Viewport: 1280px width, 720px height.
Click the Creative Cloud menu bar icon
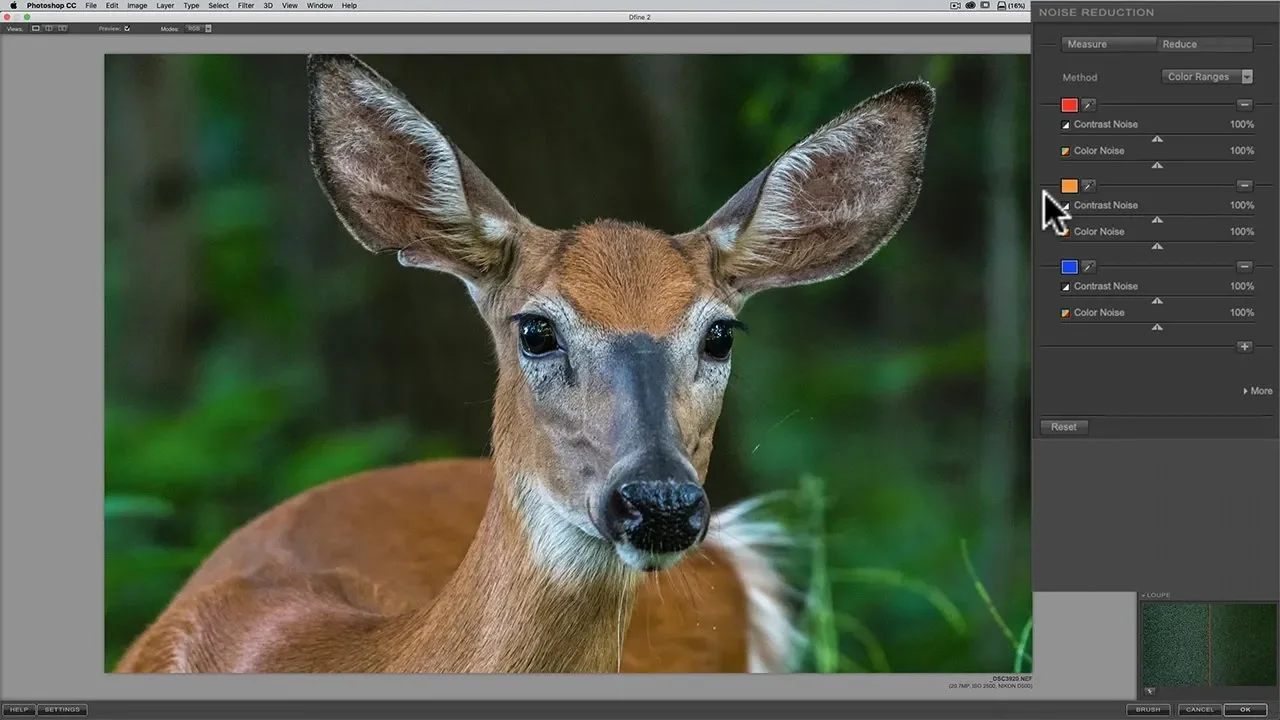click(x=971, y=6)
